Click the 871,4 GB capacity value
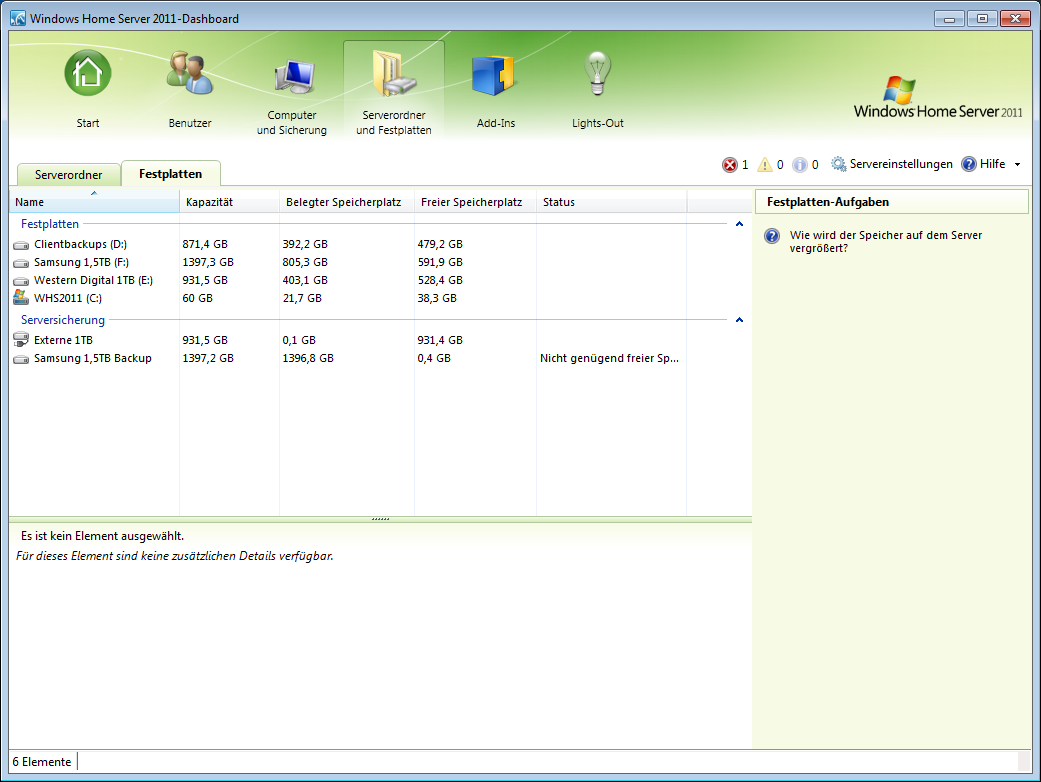The image size is (1041, 782). pos(204,244)
